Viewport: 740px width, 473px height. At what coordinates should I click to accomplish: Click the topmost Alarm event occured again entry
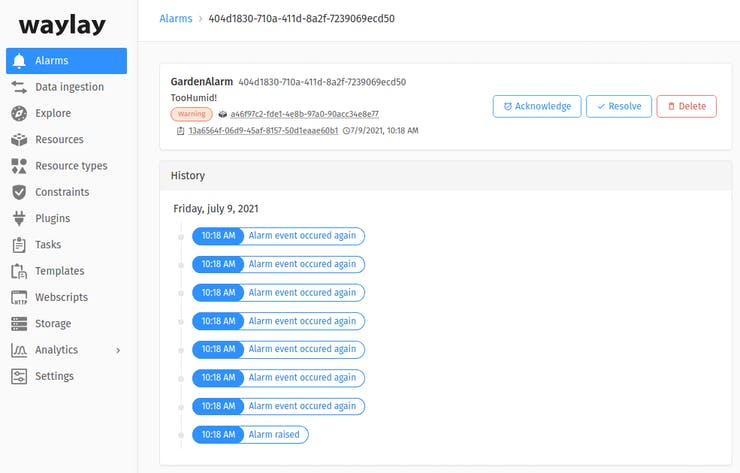(x=278, y=236)
